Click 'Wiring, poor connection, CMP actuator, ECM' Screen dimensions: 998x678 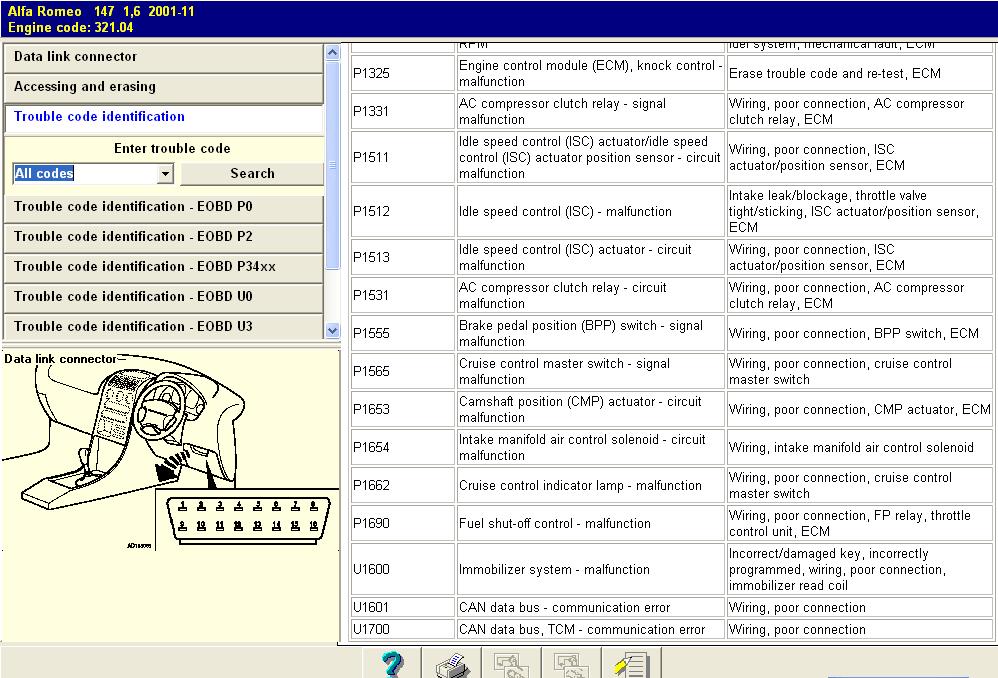pyautogui.click(x=859, y=409)
